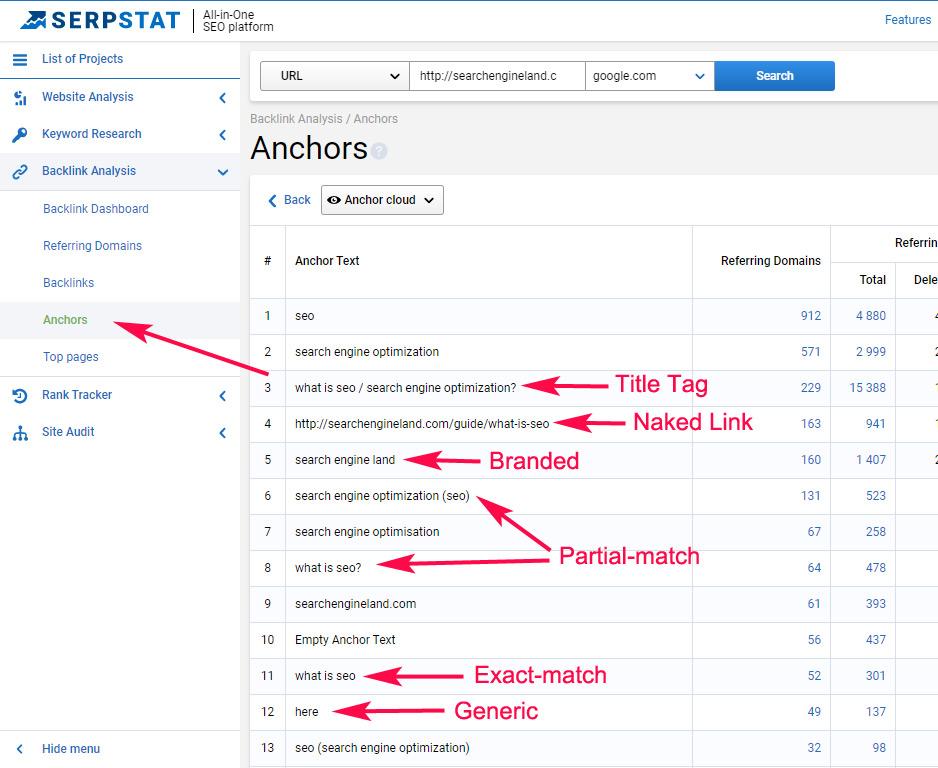This screenshot has width=938, height=768.
Task: Click 163 referring domains for naked link
Action: 811,423
